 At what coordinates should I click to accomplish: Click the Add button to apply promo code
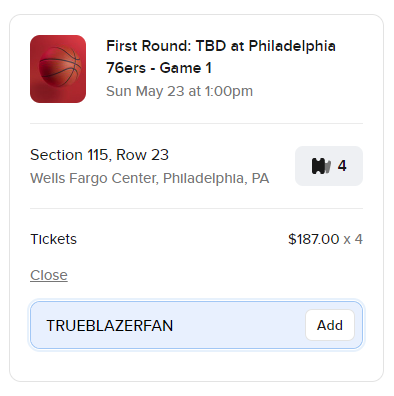[330, 325]
